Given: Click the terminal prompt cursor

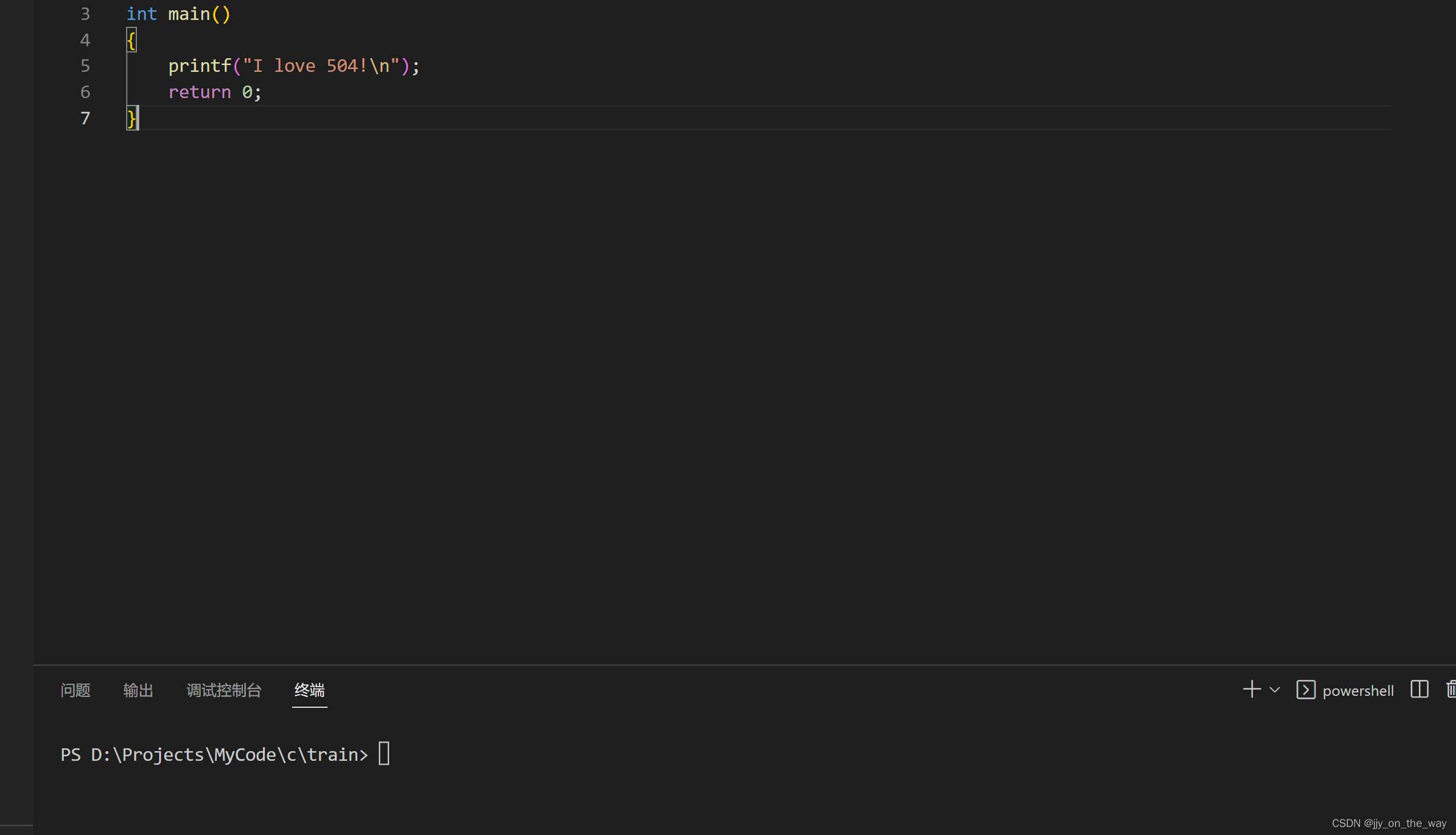Looking at the screenshot, I should coord(384,753).
